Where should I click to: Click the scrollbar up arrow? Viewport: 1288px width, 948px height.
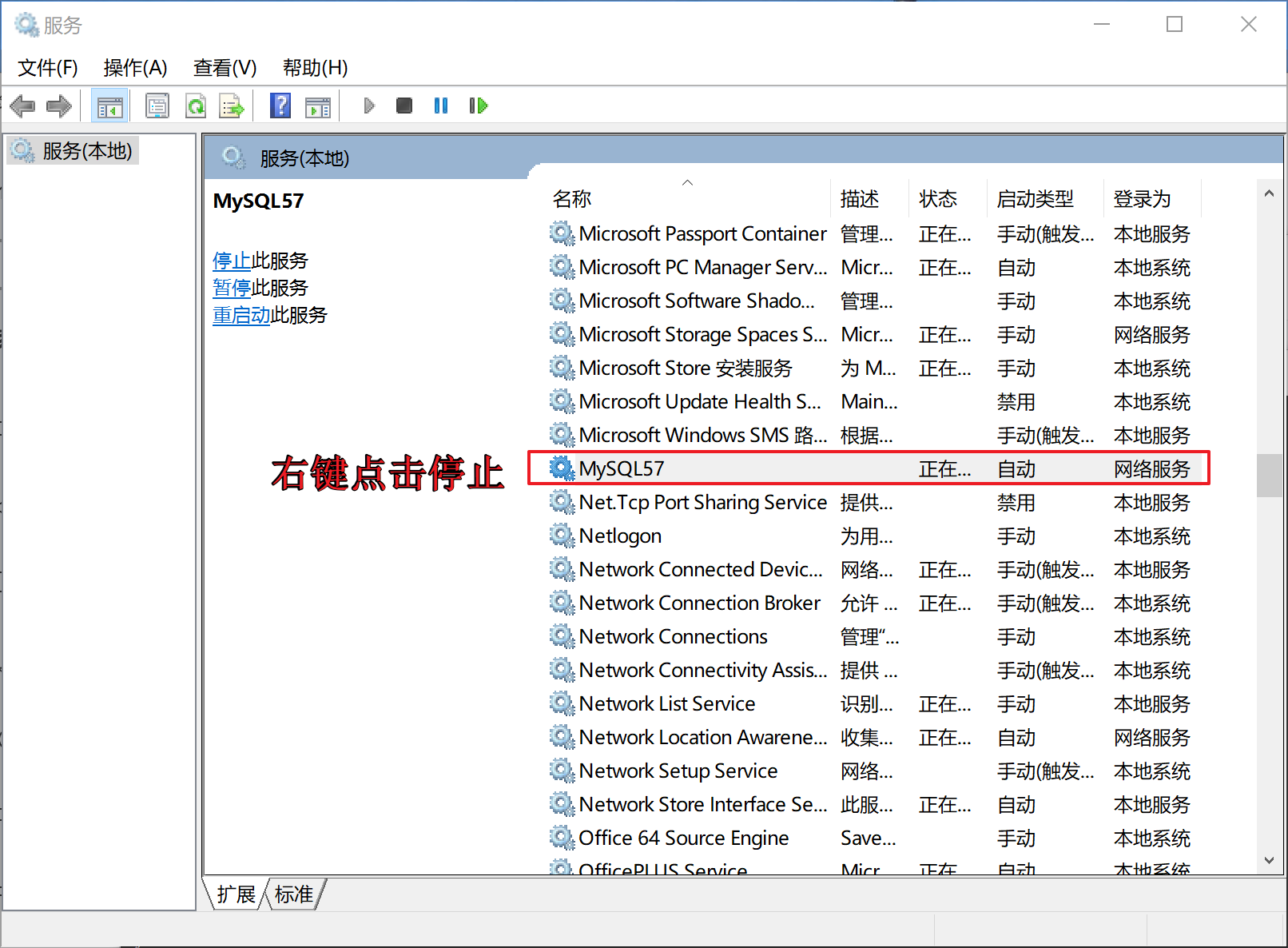1269,193
